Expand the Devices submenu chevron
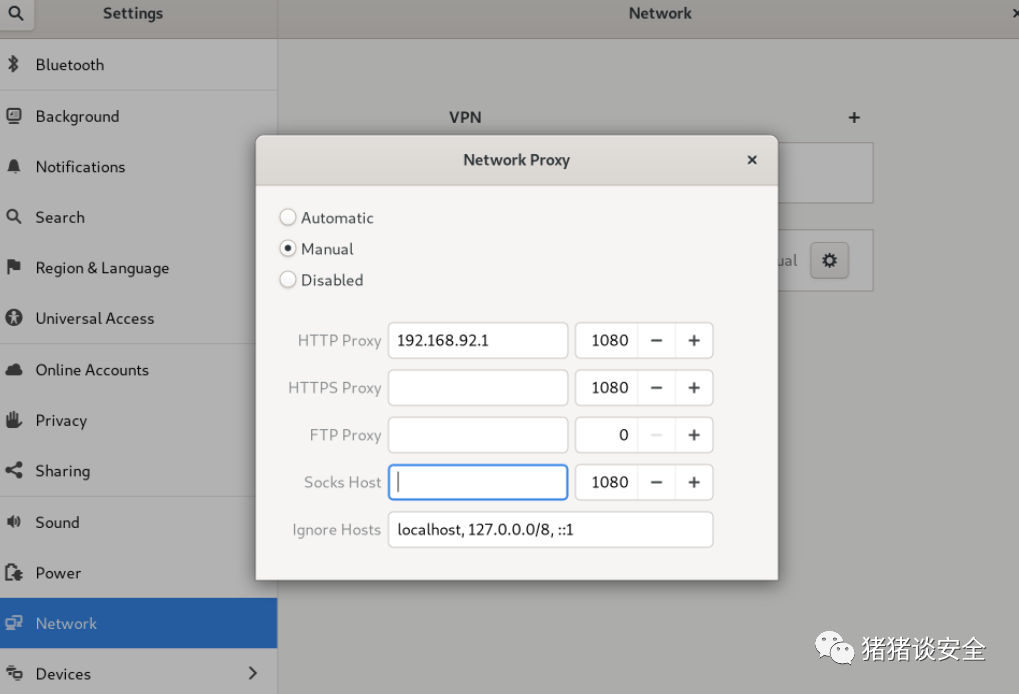This screenshot has width=1019, height=694. 253,673
